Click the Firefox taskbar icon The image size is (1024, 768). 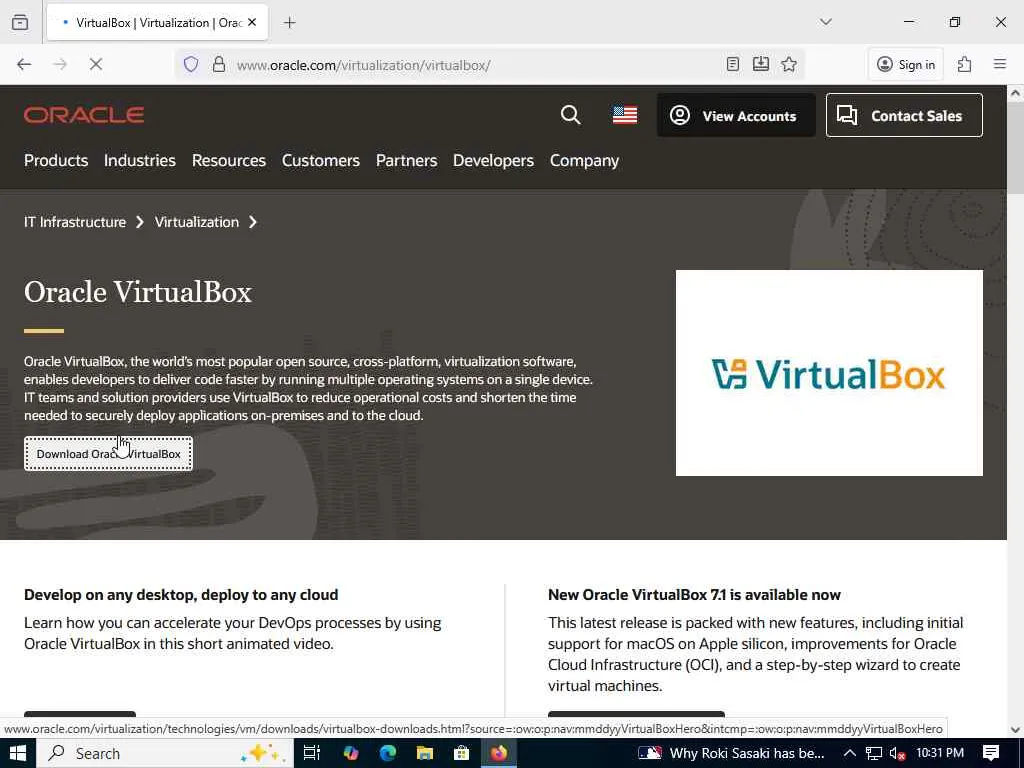point(499,753)
